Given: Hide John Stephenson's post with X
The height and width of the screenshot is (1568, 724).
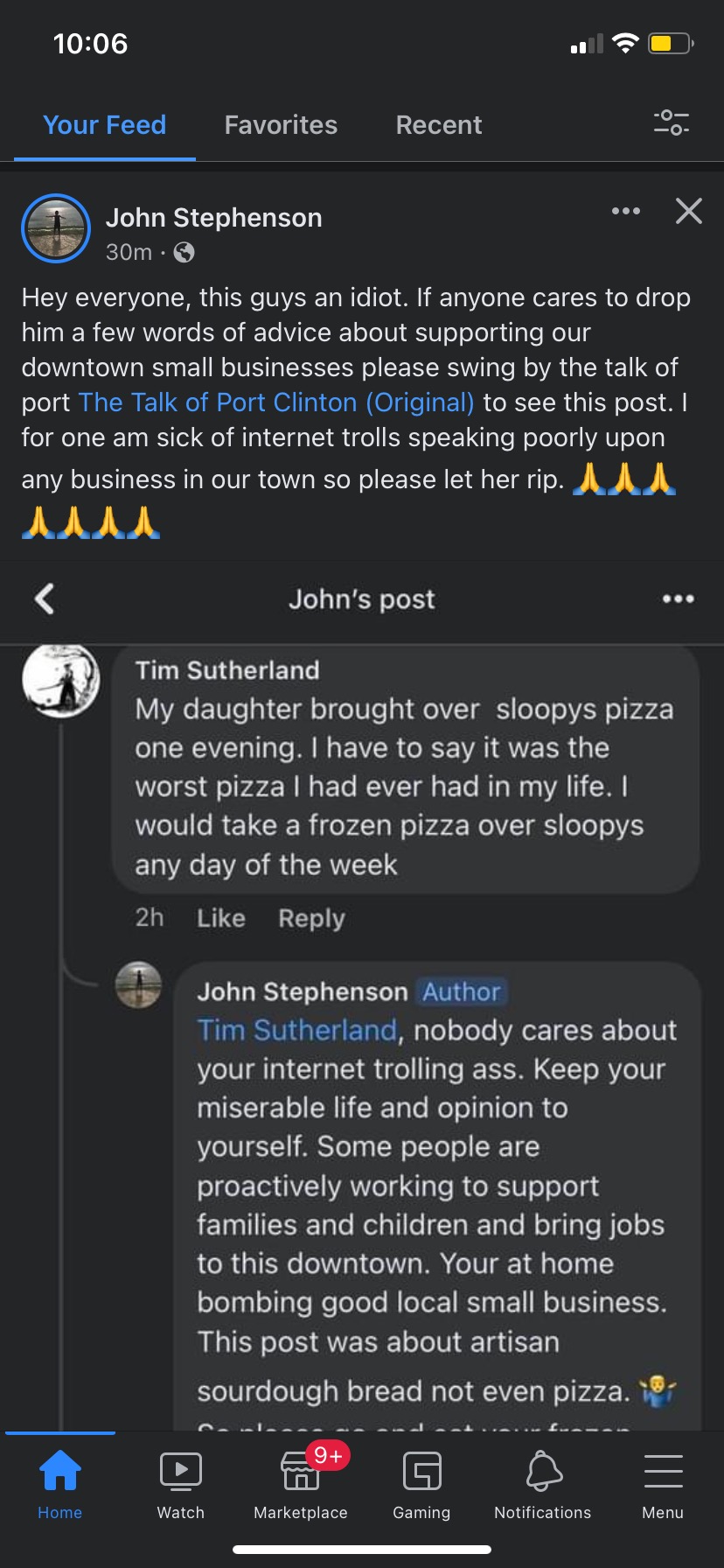Looking at the screenshot, I should click(x=689, y=211).
